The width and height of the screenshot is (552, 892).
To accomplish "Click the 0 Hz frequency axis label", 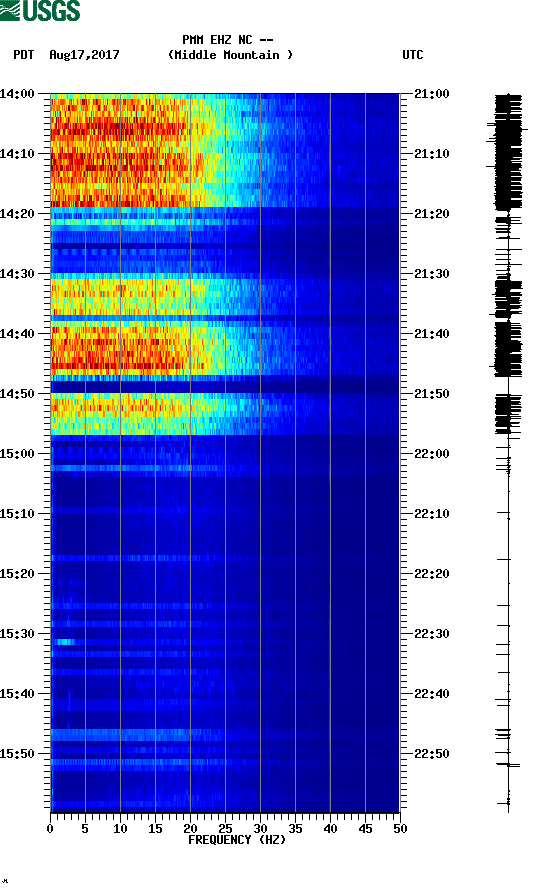I will pos(50,829).
